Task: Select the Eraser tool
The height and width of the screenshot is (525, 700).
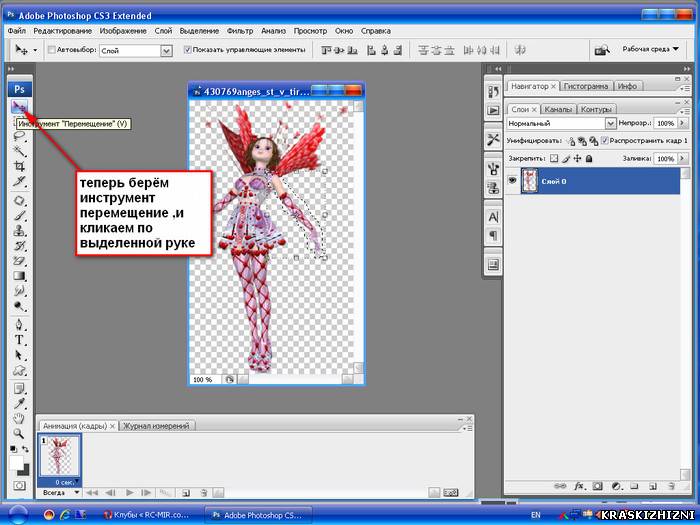Action: [x=19, y=261]
